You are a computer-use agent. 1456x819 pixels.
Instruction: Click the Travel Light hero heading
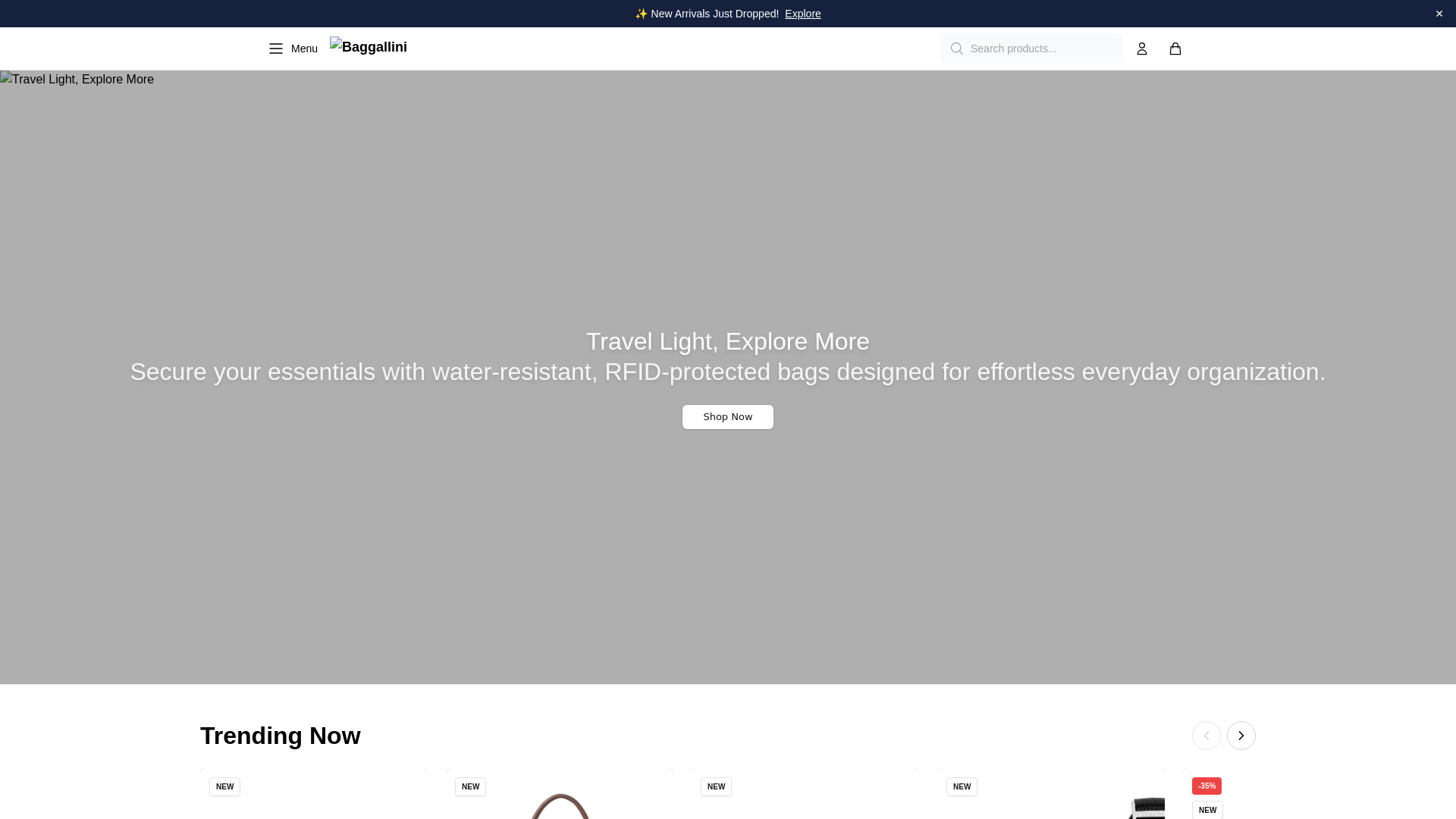point(727,341)
